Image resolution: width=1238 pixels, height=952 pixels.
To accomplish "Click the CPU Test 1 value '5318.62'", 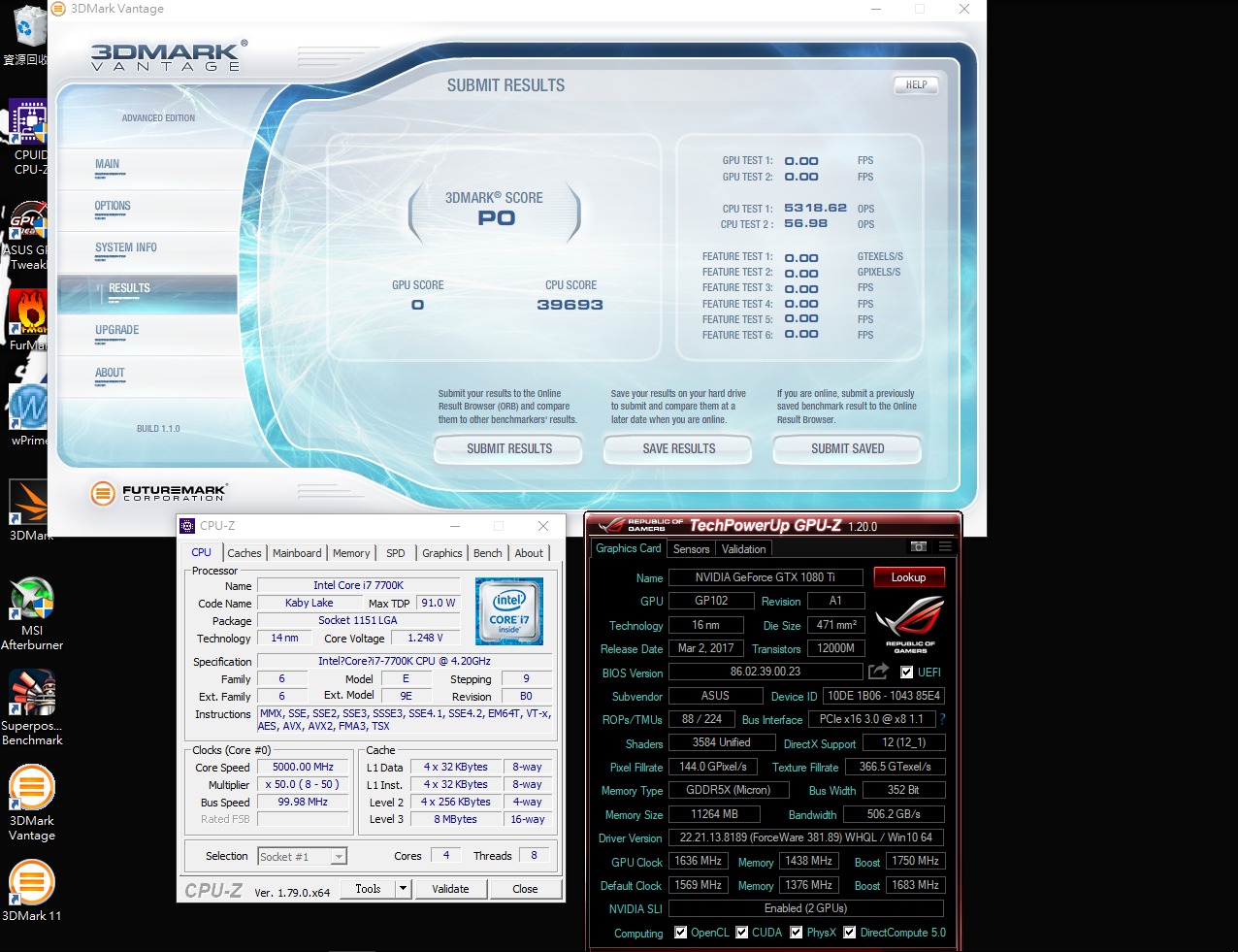I will point(816,208).
